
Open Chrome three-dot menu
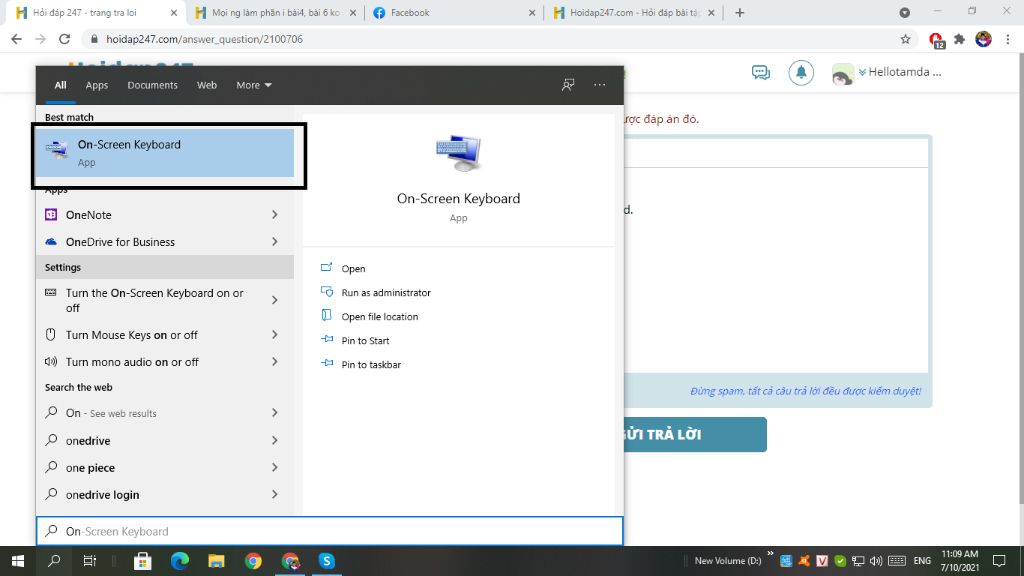(1008, 39)
